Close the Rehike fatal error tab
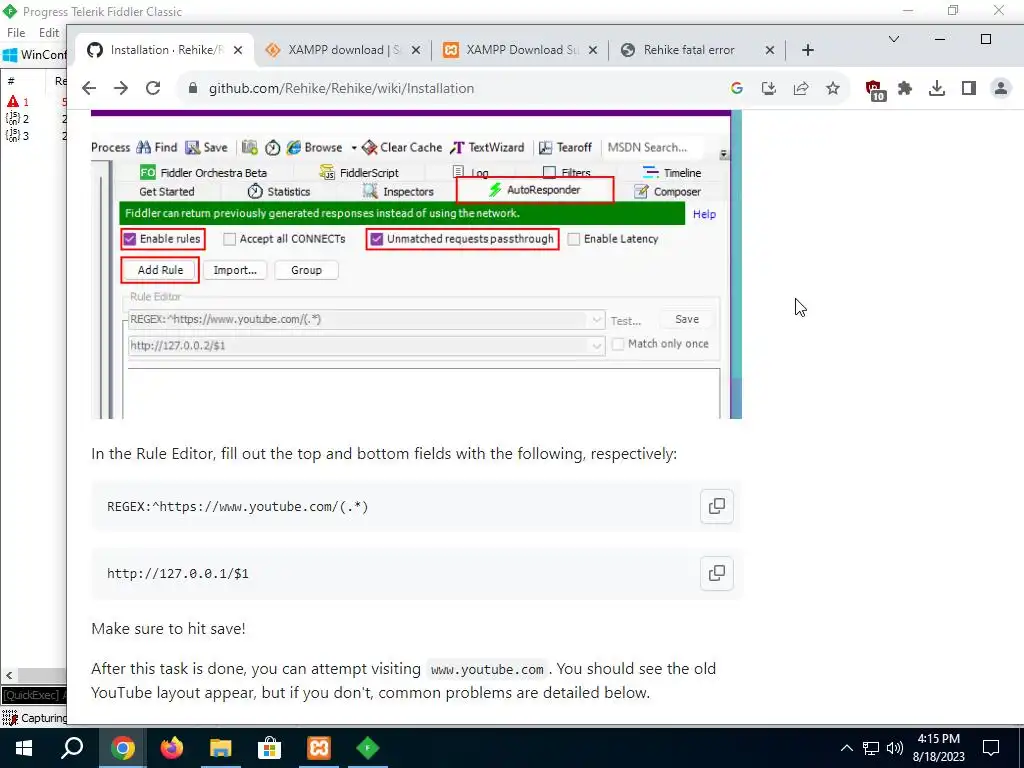Image resolution: width=1024 pixels, height=768 pixels. tap(770, 50)
